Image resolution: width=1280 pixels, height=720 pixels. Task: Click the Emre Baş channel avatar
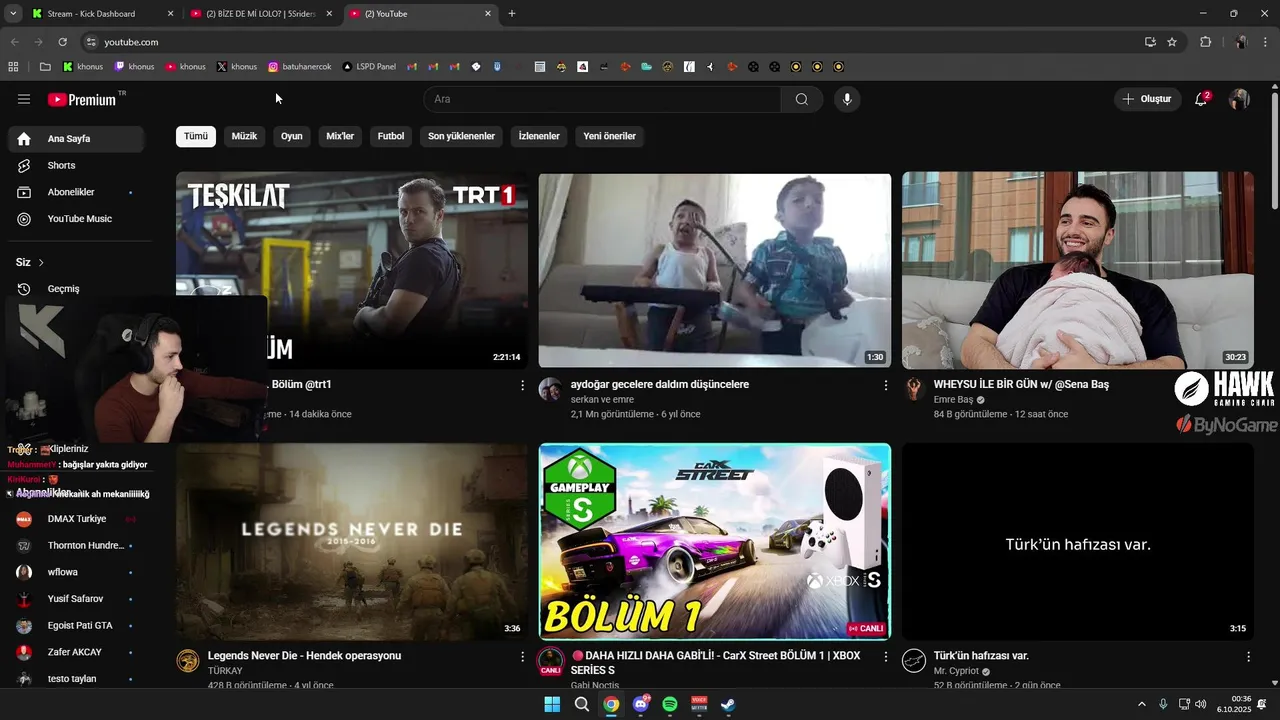[x=913, y=389]
